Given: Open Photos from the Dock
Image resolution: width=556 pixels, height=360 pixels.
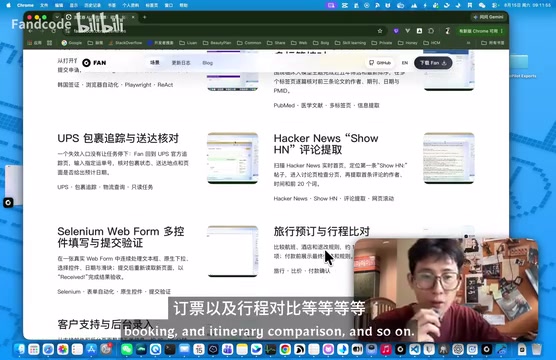Looking at the screenshot, I should click(x=63, y=349).
